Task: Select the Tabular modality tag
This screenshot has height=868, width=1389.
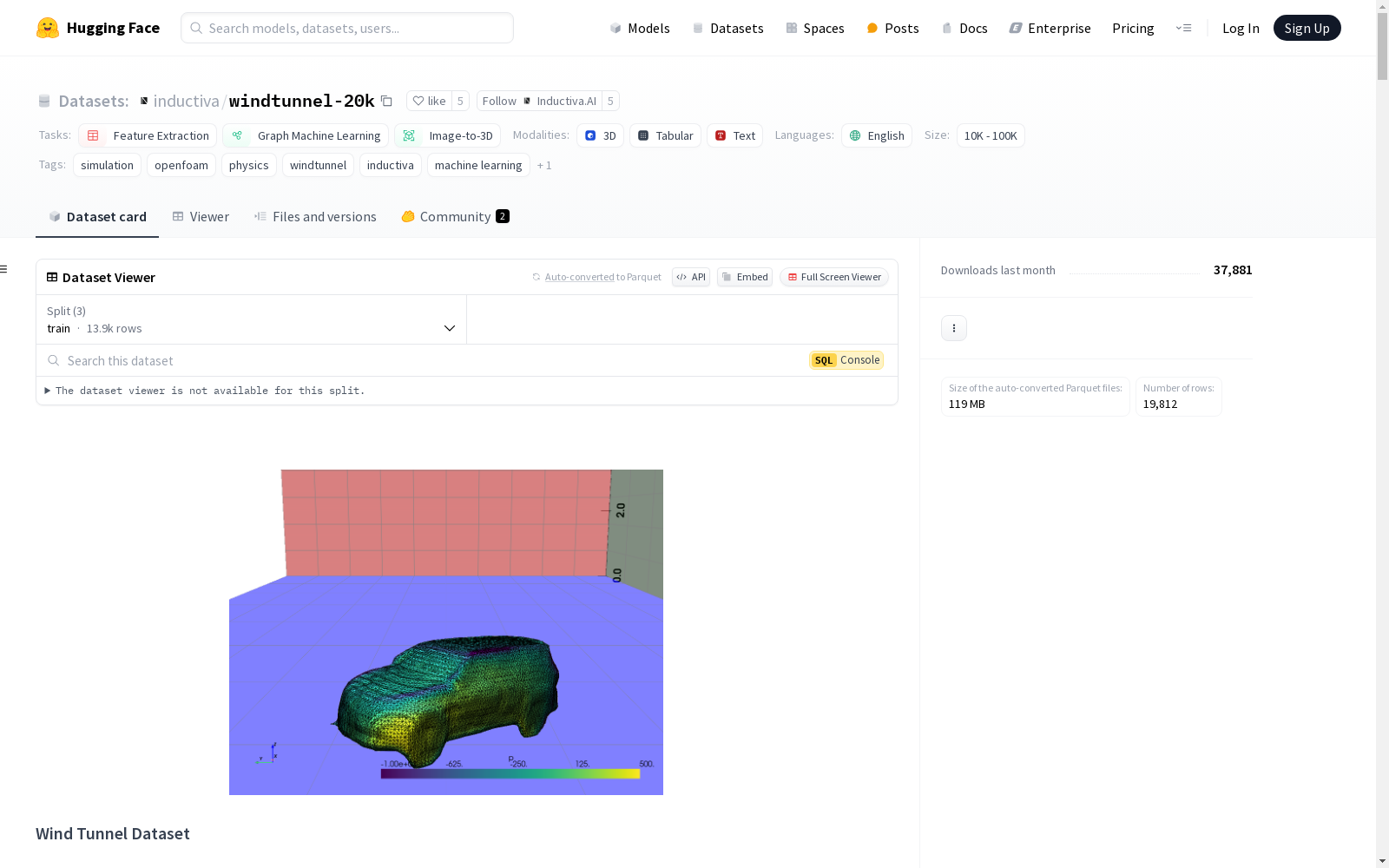Action: 665,135
